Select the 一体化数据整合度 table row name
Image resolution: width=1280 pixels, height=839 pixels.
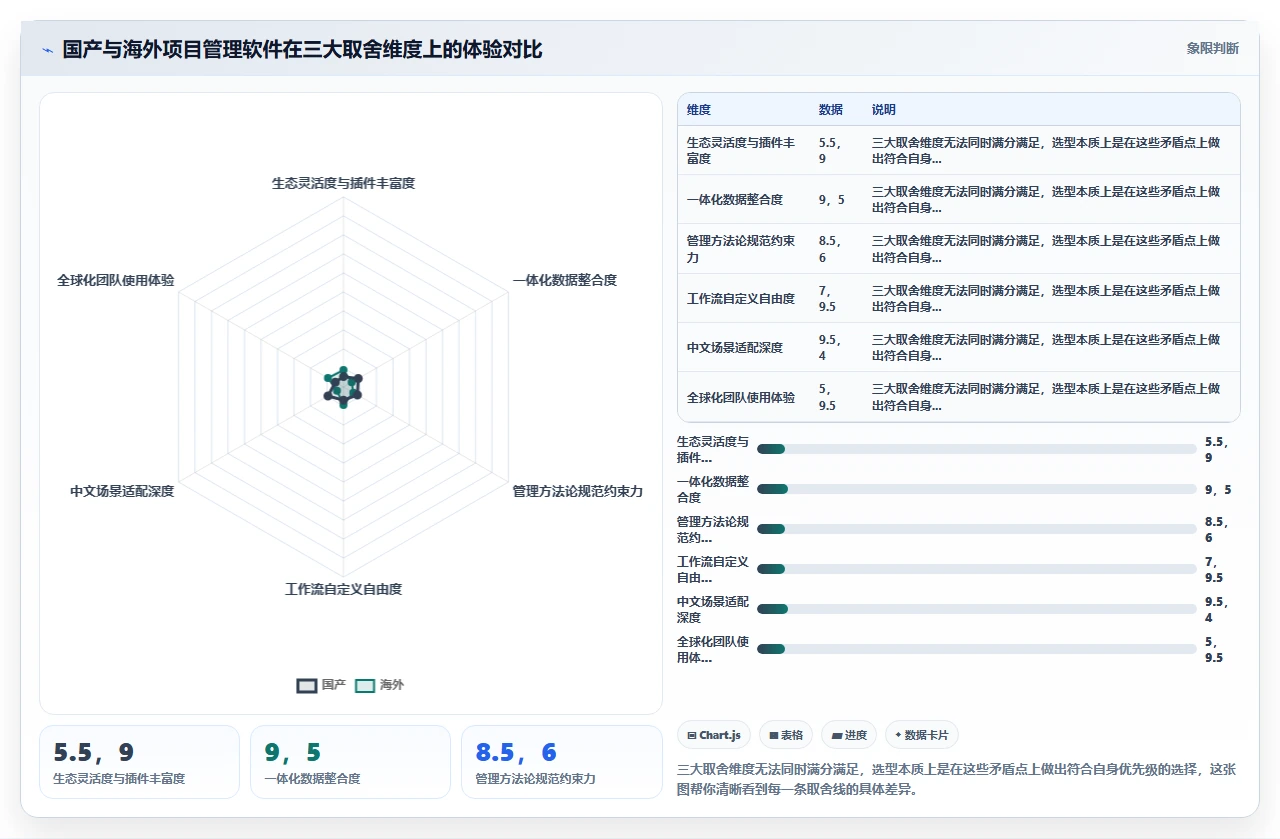point(735,200)
